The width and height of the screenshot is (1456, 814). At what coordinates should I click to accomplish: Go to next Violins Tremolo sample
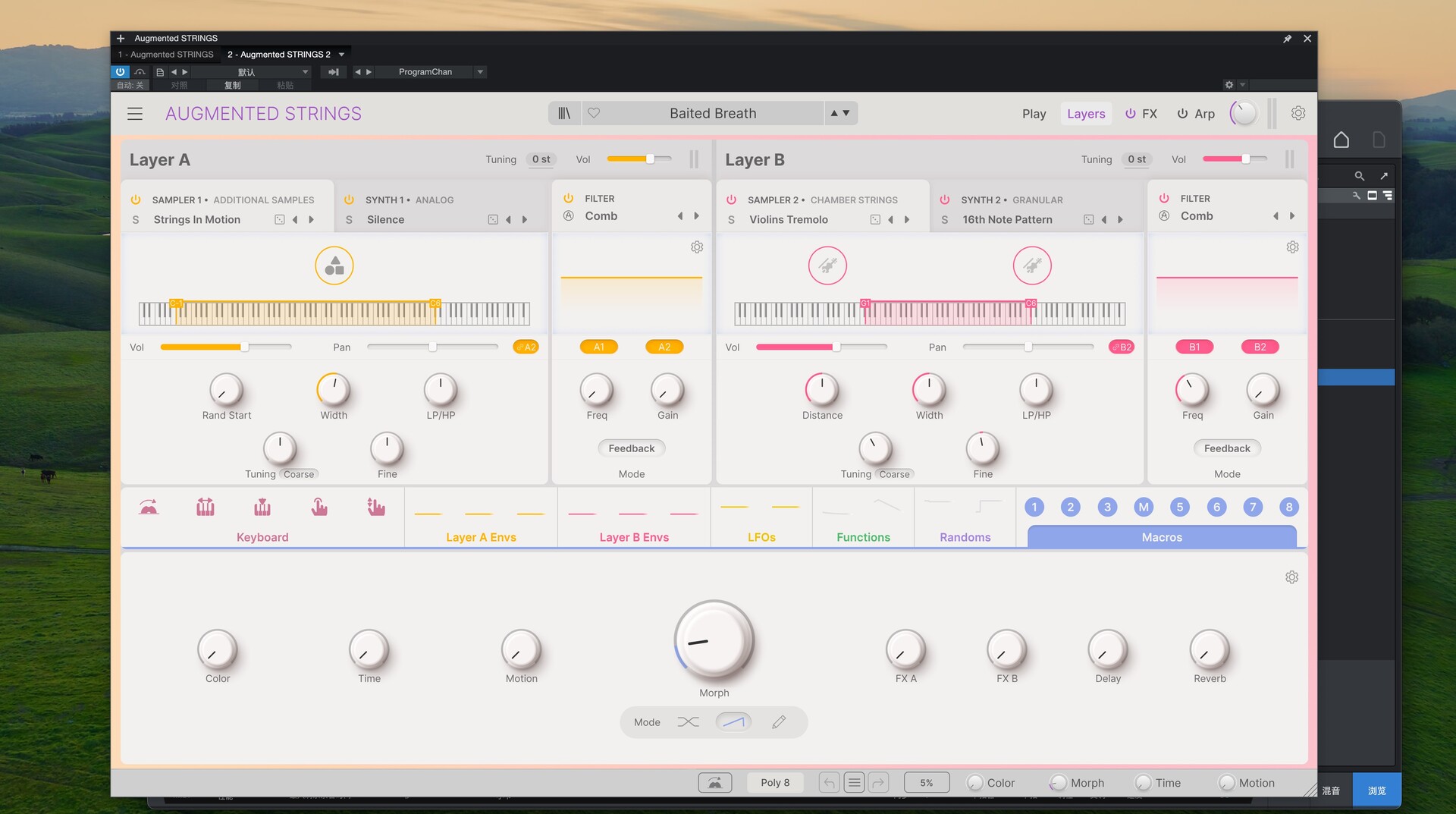tap(906, 220)
